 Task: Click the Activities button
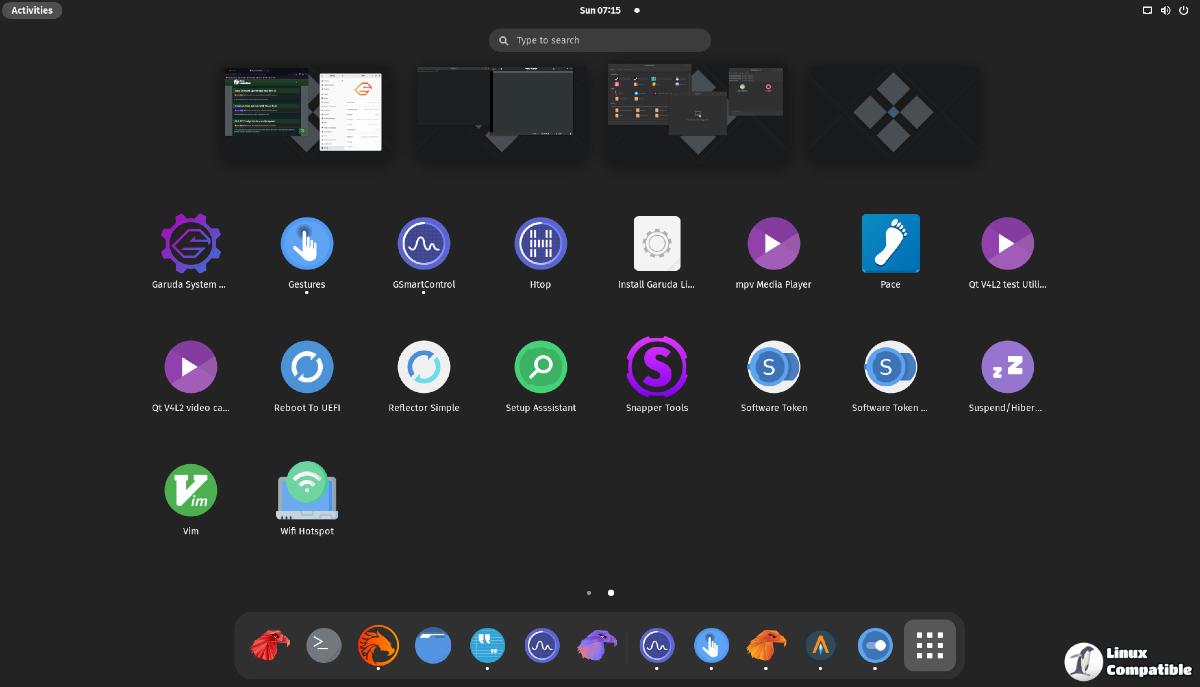[x=32, y=10]
